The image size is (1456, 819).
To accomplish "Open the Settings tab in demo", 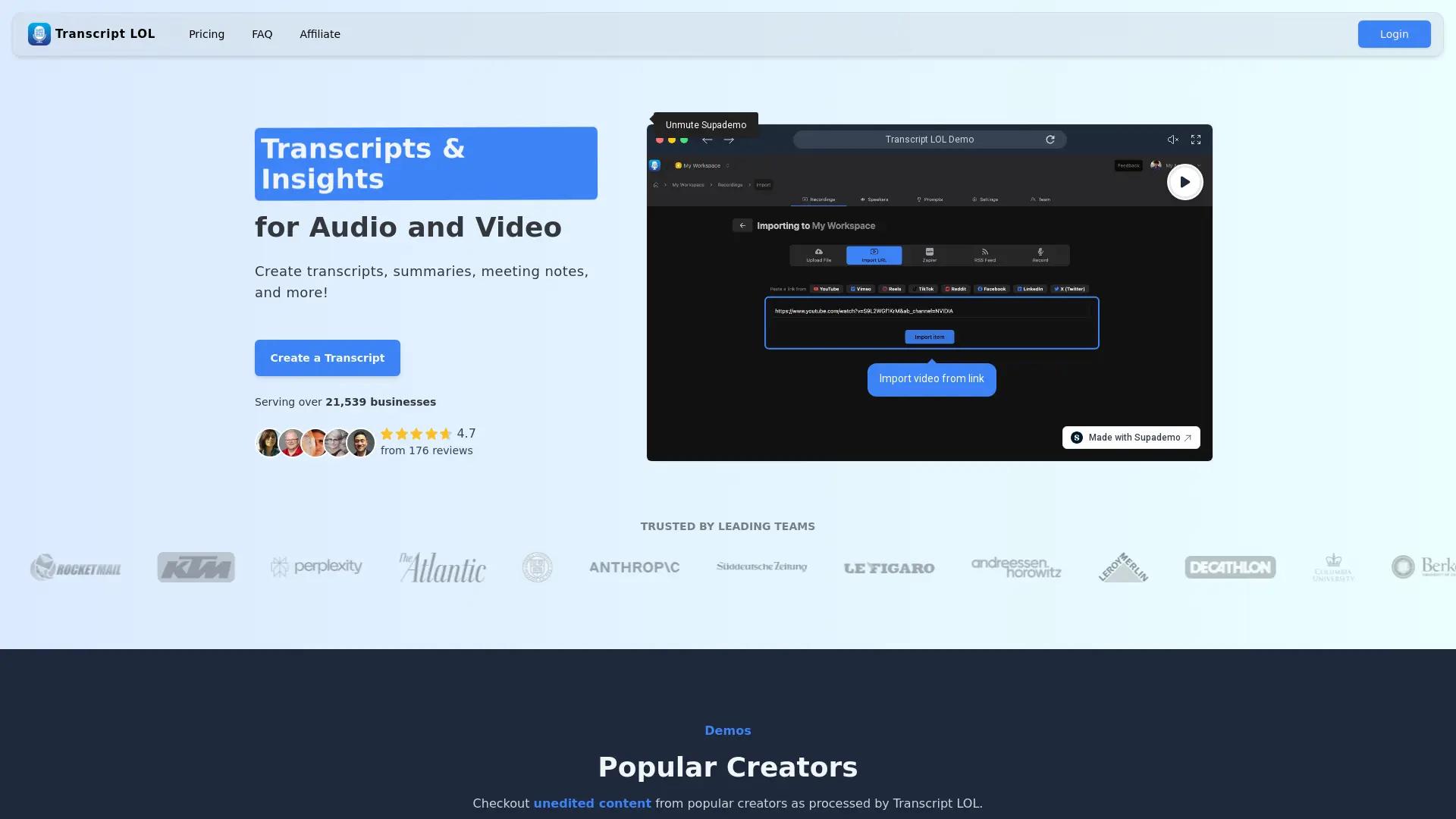I will click(x=985, y=199).
